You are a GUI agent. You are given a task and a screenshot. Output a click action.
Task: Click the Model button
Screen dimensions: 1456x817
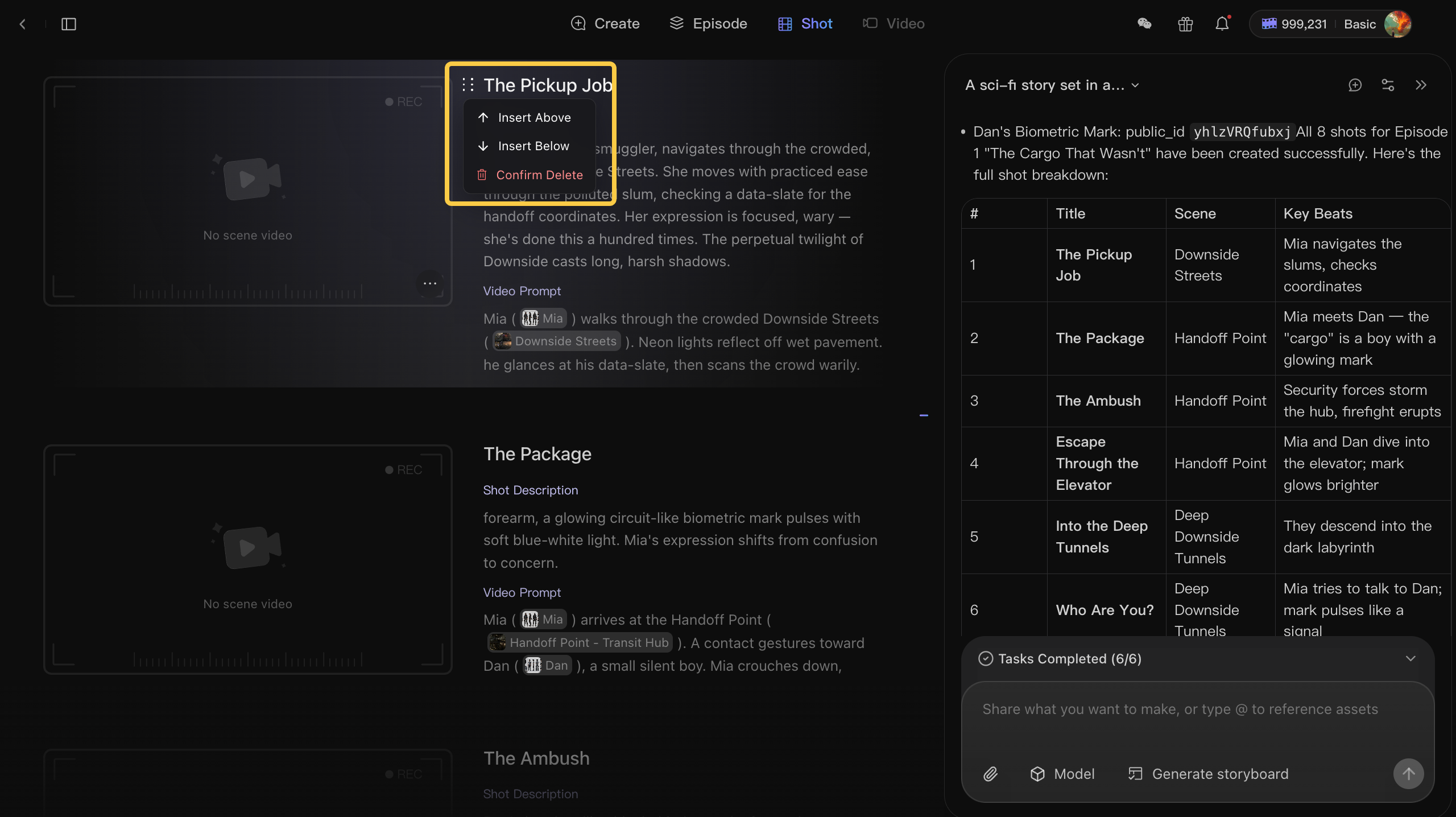tap(1062, 774)
